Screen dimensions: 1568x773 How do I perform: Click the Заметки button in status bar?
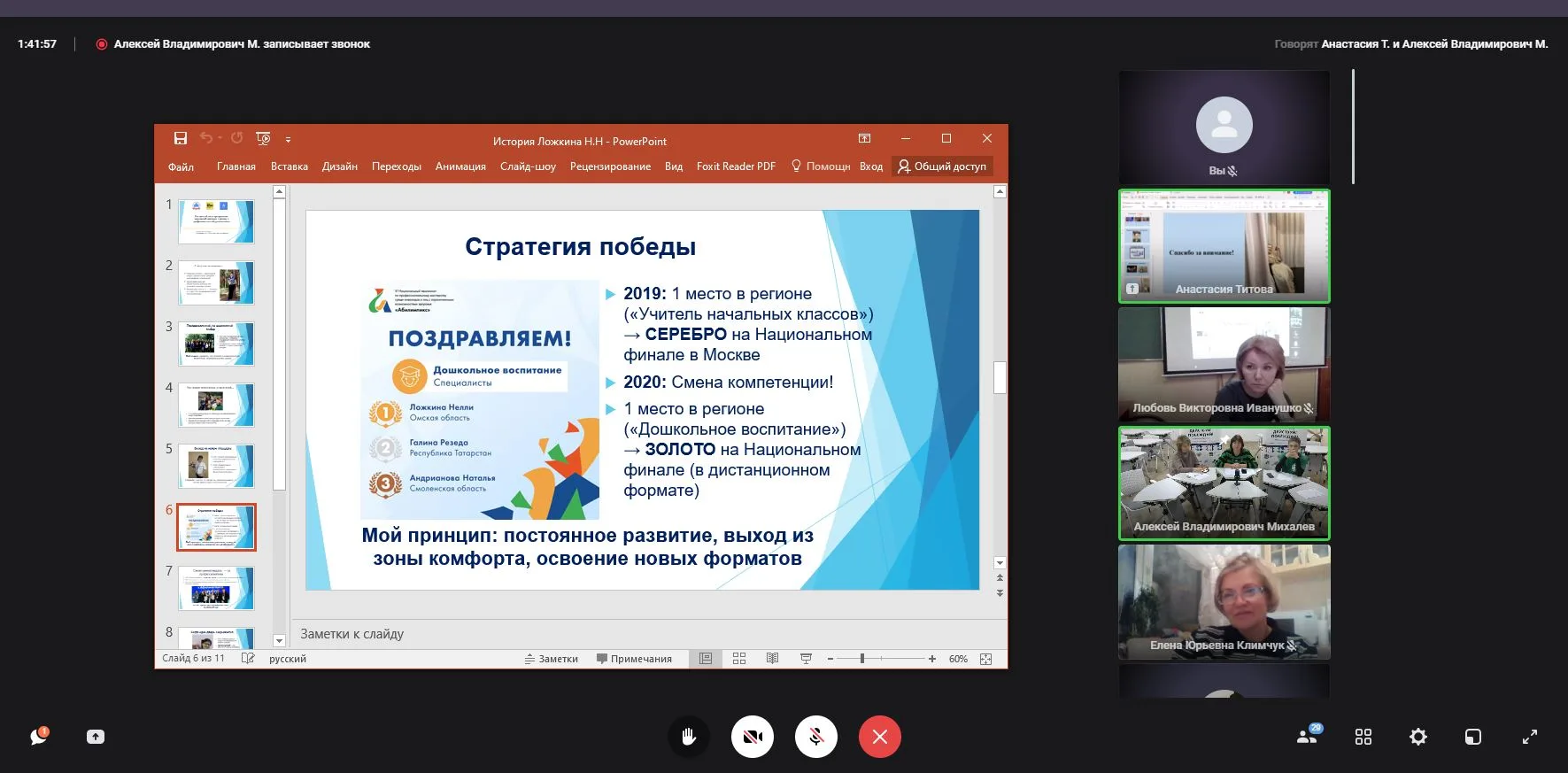pos(551,659)
